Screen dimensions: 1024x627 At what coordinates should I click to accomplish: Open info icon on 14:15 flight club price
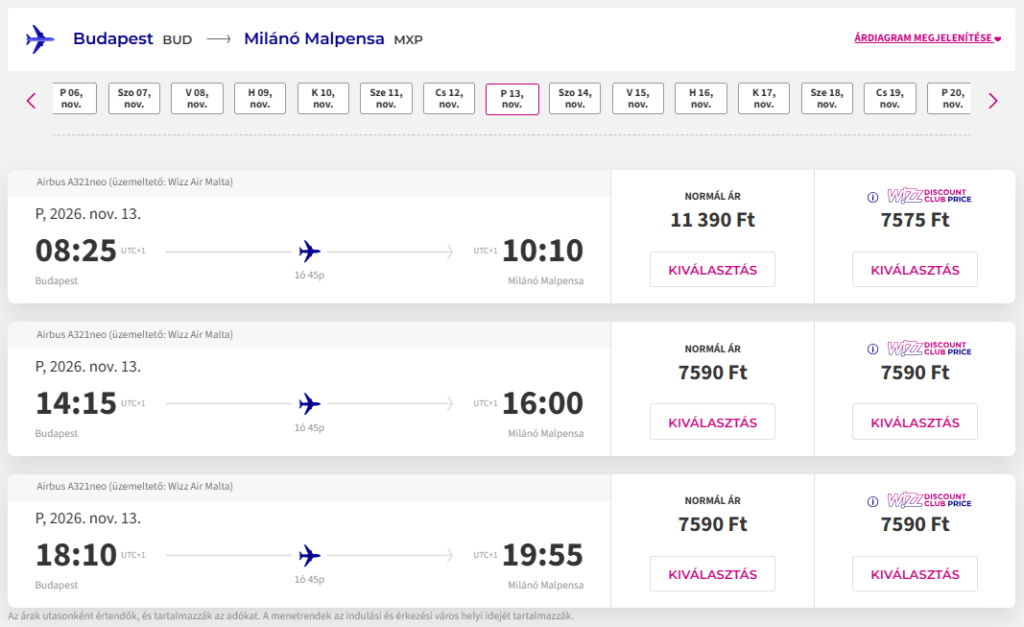pos(872,349)
